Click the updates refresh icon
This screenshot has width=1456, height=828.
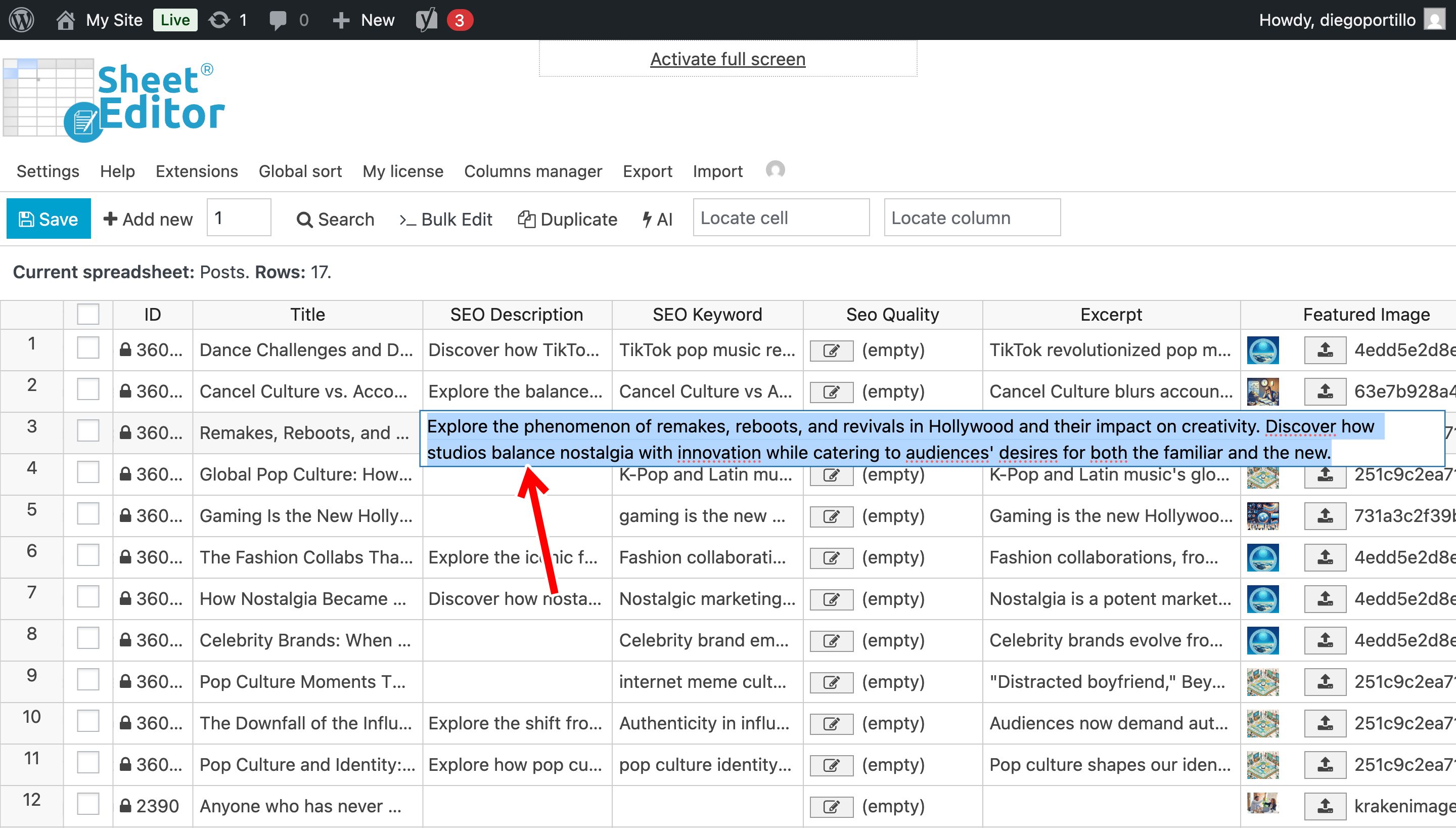(219, 20)
